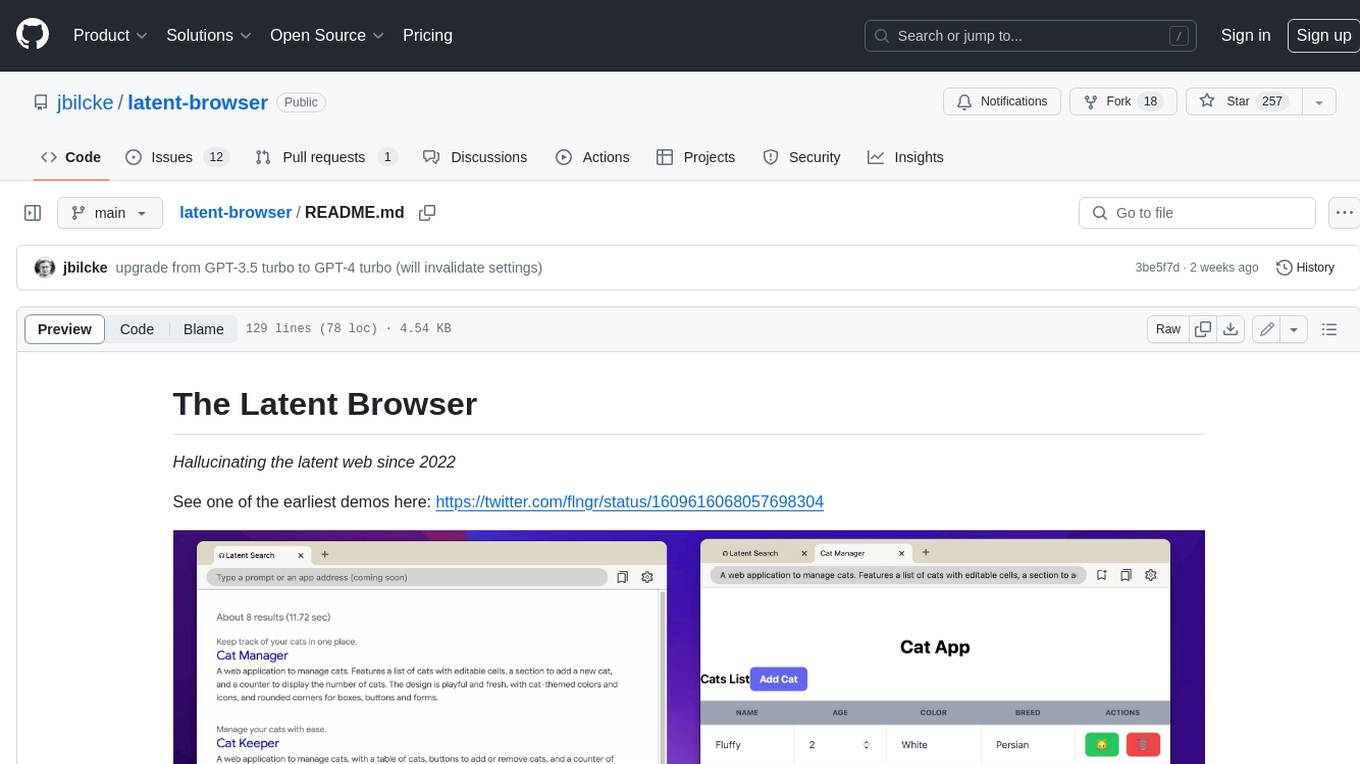
Task: Open the GPT-4 turbo upgrade commit message
Action: pyautogui.click(x=329, y=268)
